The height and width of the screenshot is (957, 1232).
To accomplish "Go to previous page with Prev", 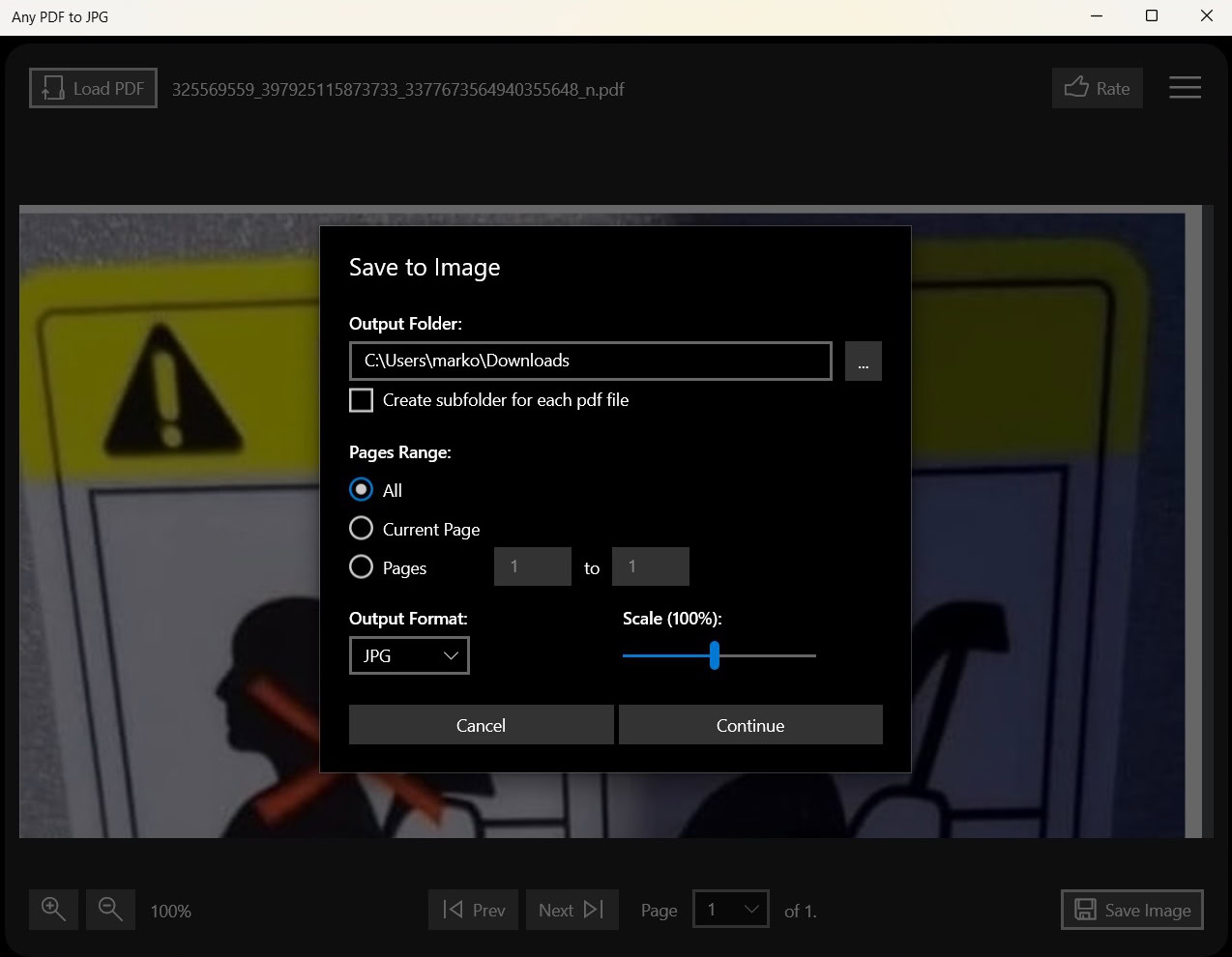I will 474,910.
